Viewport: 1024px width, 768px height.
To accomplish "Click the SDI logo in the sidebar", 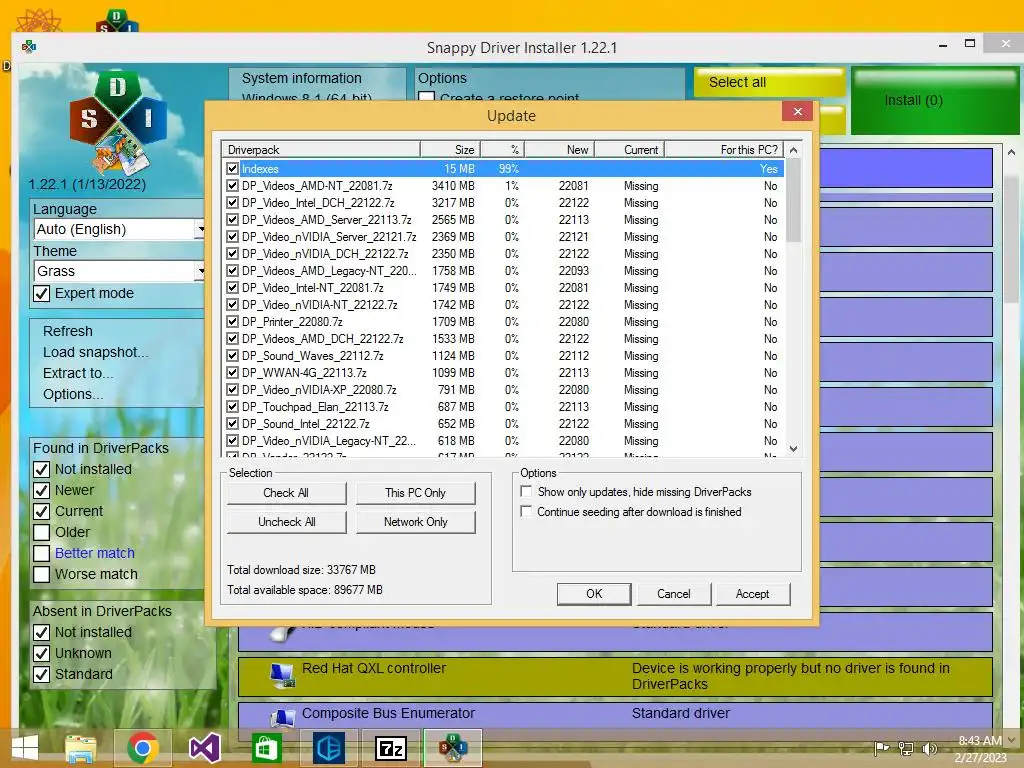I will click(118, 121).
